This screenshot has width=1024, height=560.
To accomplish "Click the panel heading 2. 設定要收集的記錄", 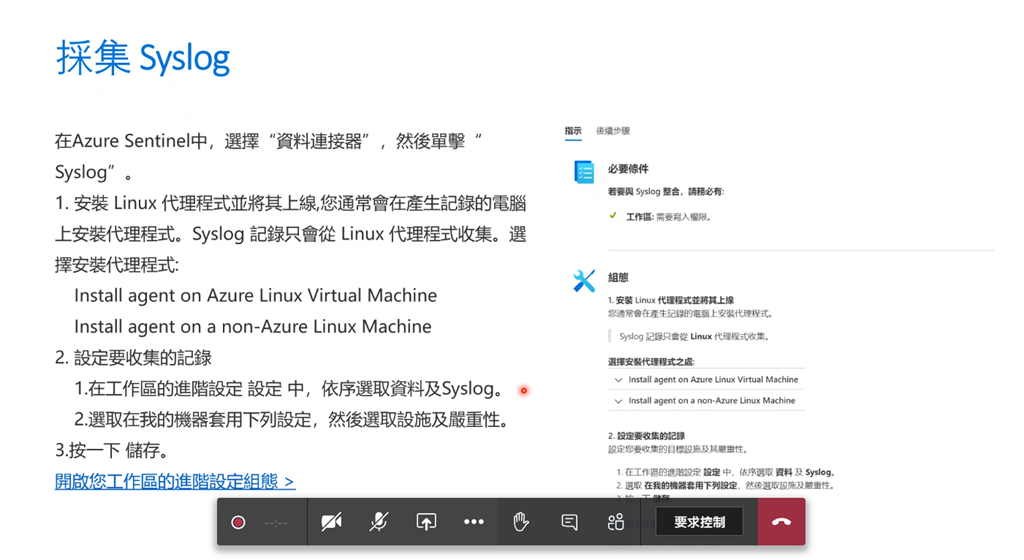I will [647, 435].
